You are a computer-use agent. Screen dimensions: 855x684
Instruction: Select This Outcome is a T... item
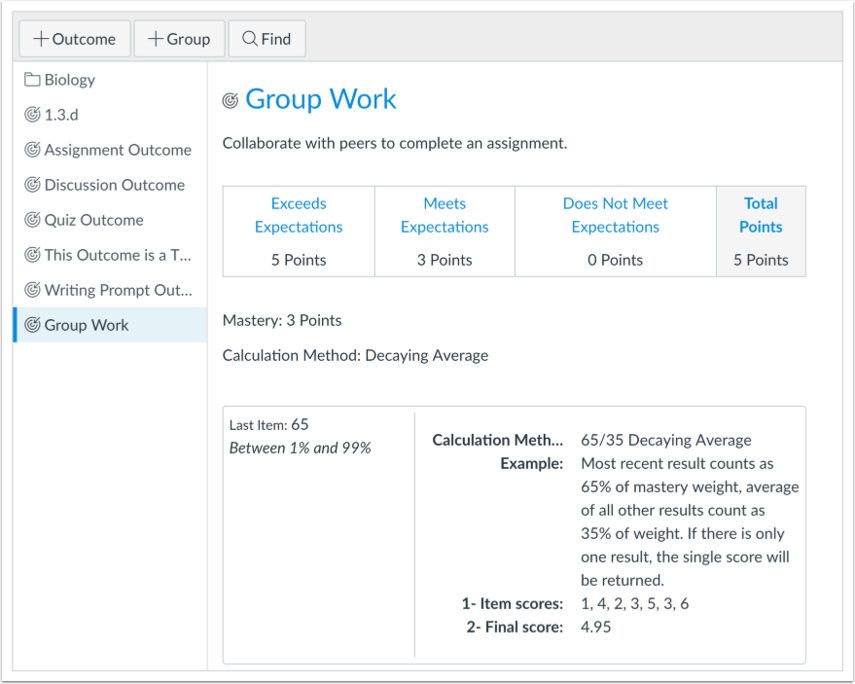click(110, 255)
